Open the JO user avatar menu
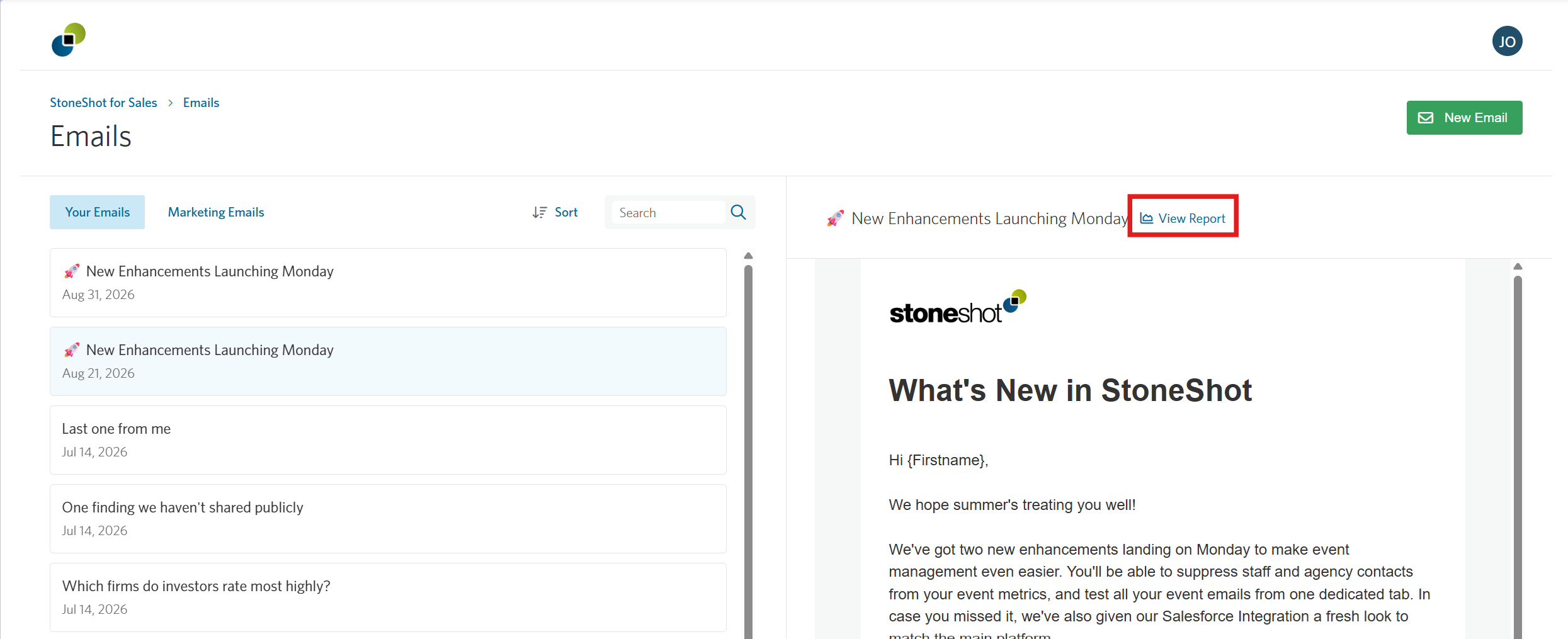The width and height of the screenshot is (1568, 639). (x=1507, y=42)
